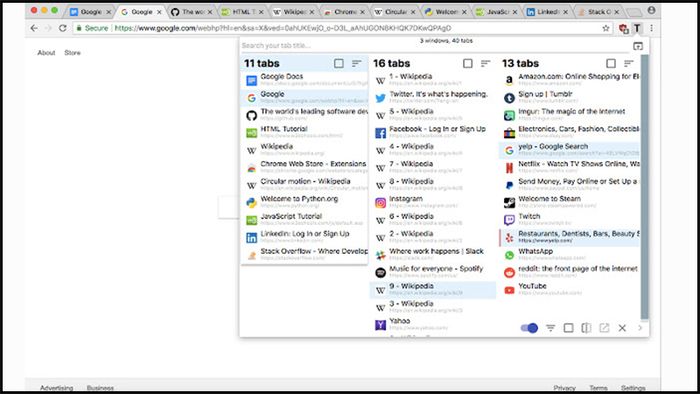This screenshot has height=394, width=700.
Task: Sort the 16 tabs window list
Action: pyautogui.click(x=485, y=63)
